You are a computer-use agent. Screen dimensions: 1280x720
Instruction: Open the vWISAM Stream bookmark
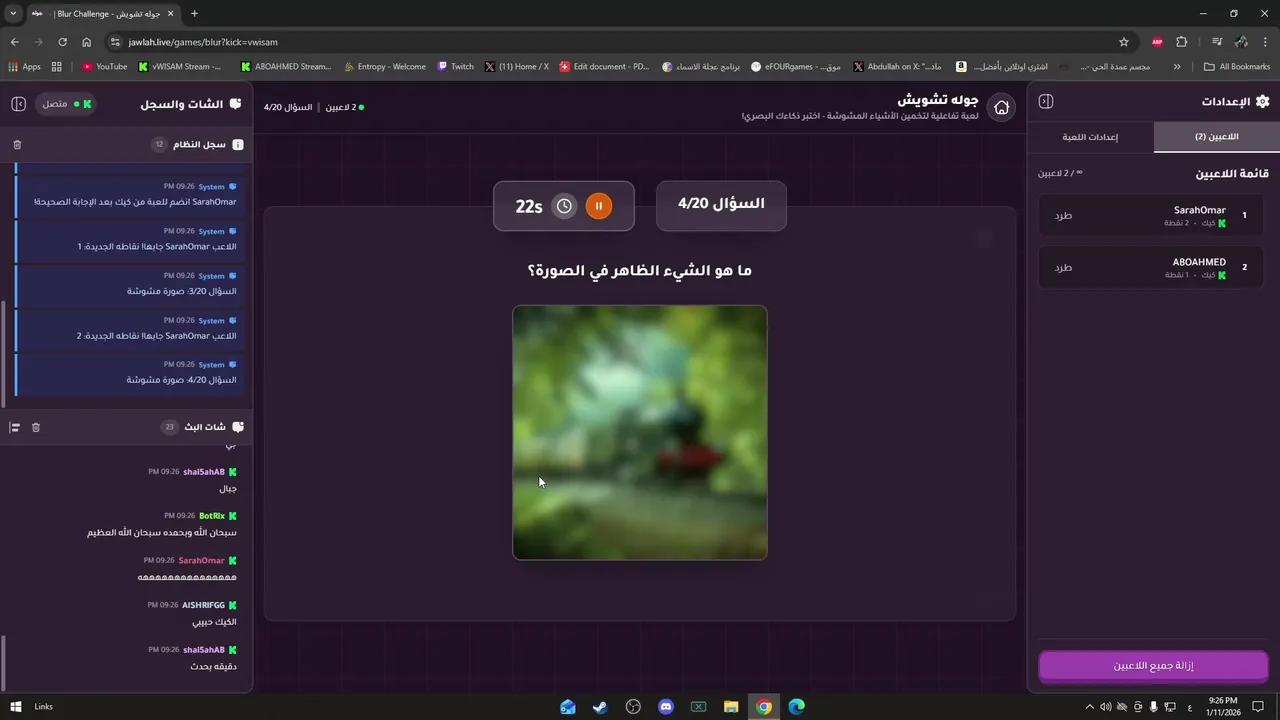[180, 67]
